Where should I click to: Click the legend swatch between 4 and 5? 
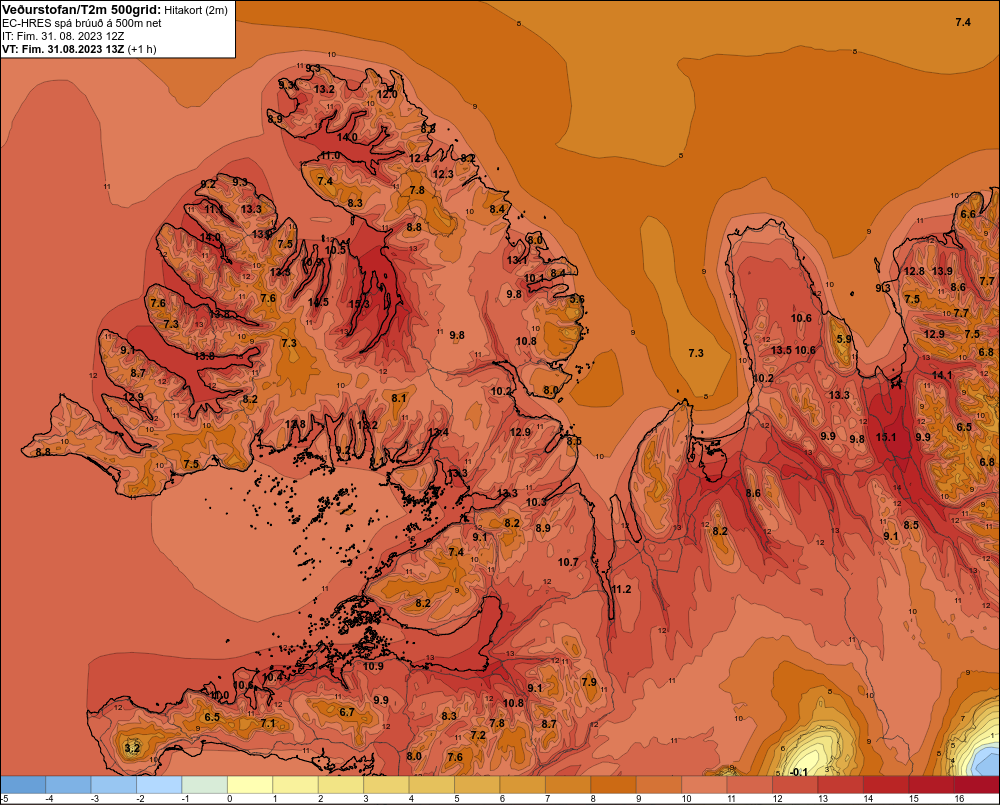coord(432,785)
